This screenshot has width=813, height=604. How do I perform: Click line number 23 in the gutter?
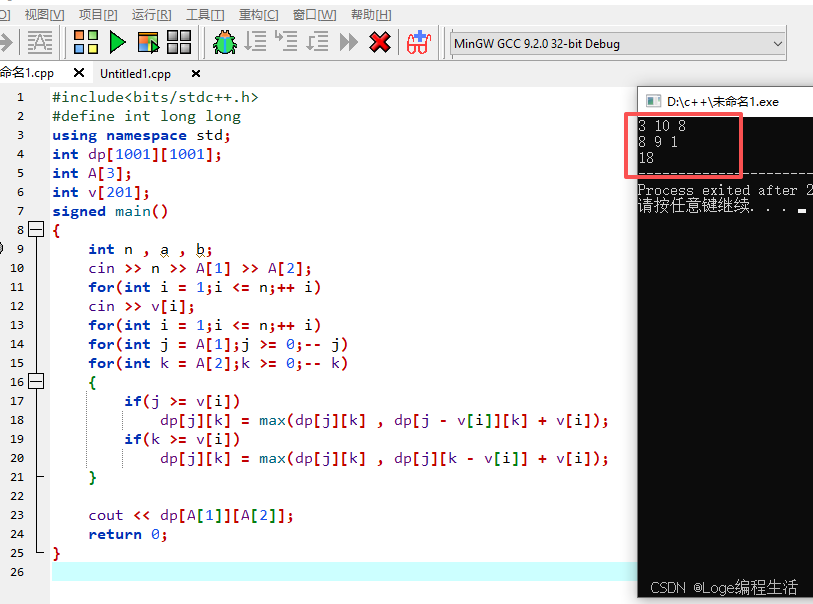pyautogui.click(x=17, y=515)
